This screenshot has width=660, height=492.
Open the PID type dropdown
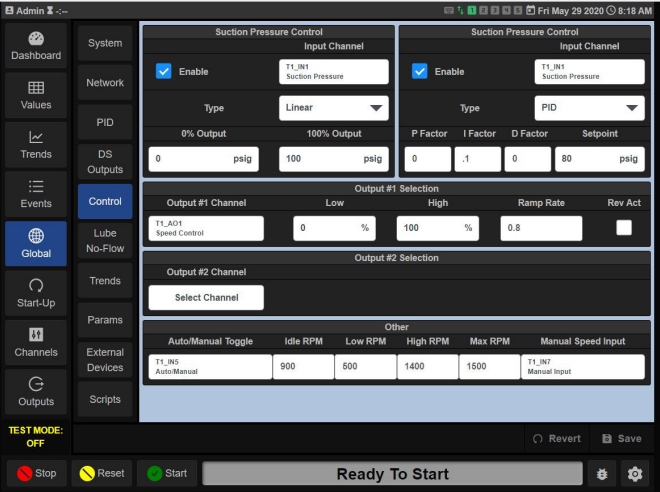pos(589,108)
